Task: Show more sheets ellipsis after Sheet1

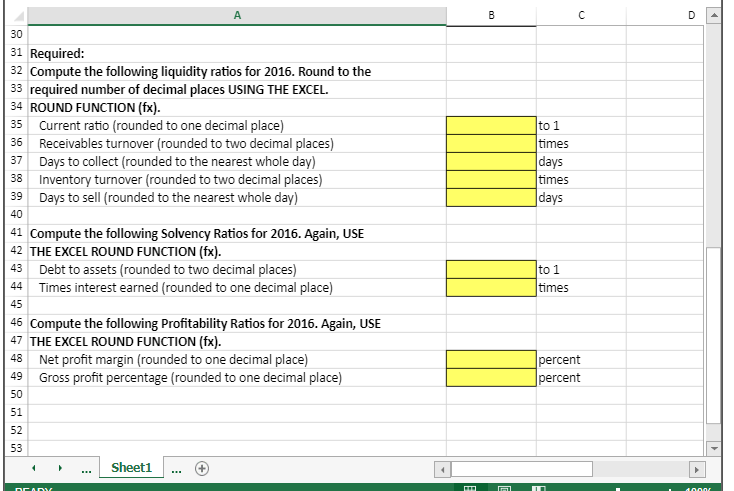Action: [x=176, y=469]
